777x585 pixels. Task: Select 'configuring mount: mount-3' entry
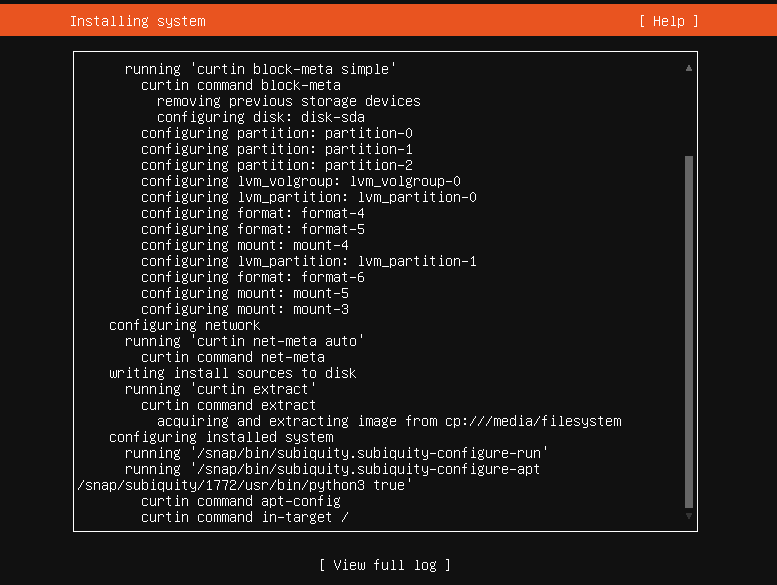pyautogui.click(x=245, y=309)
